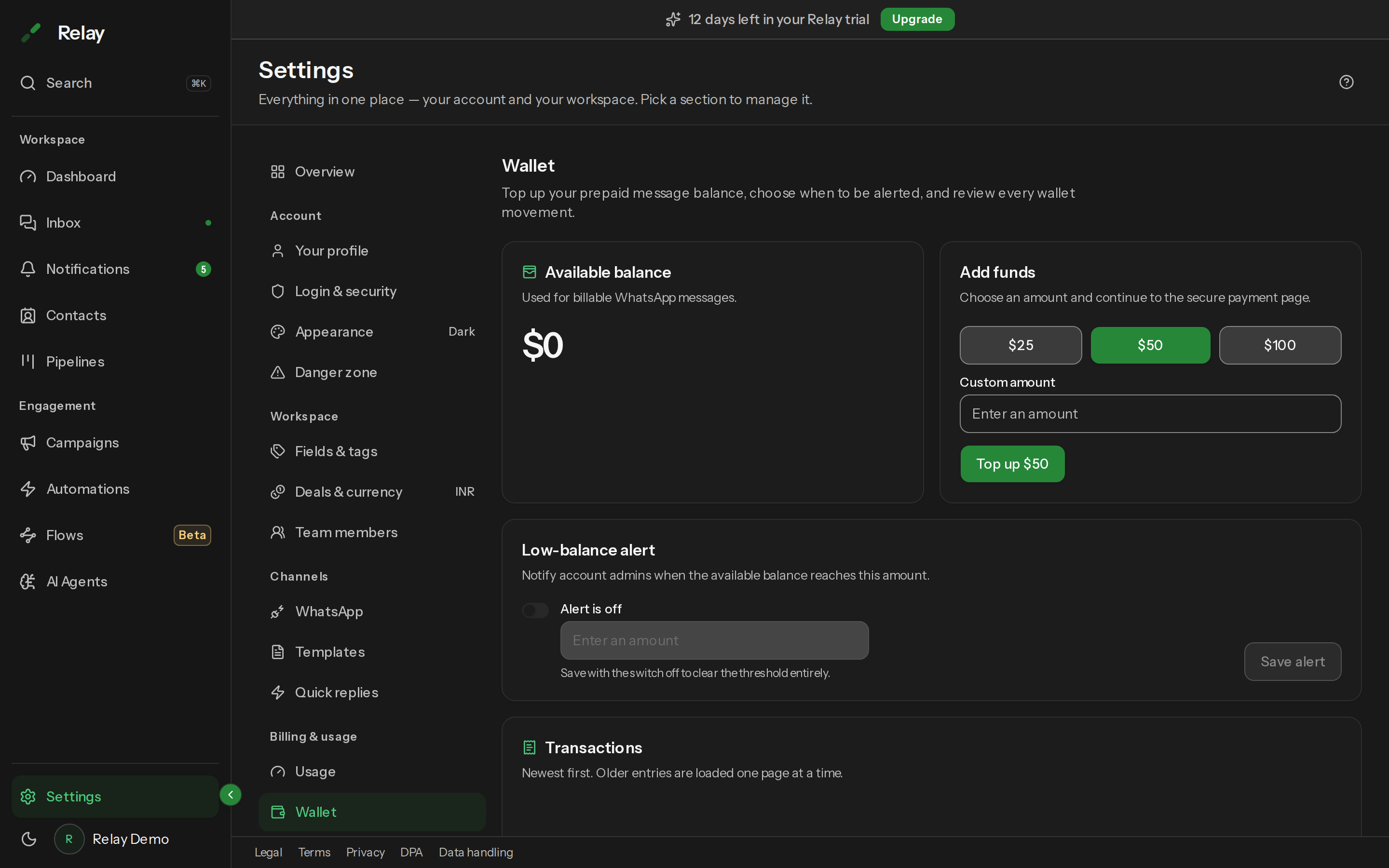Click the Available balance wallet icon
This screenshot has height=868, width=1389.
[529, 272]
